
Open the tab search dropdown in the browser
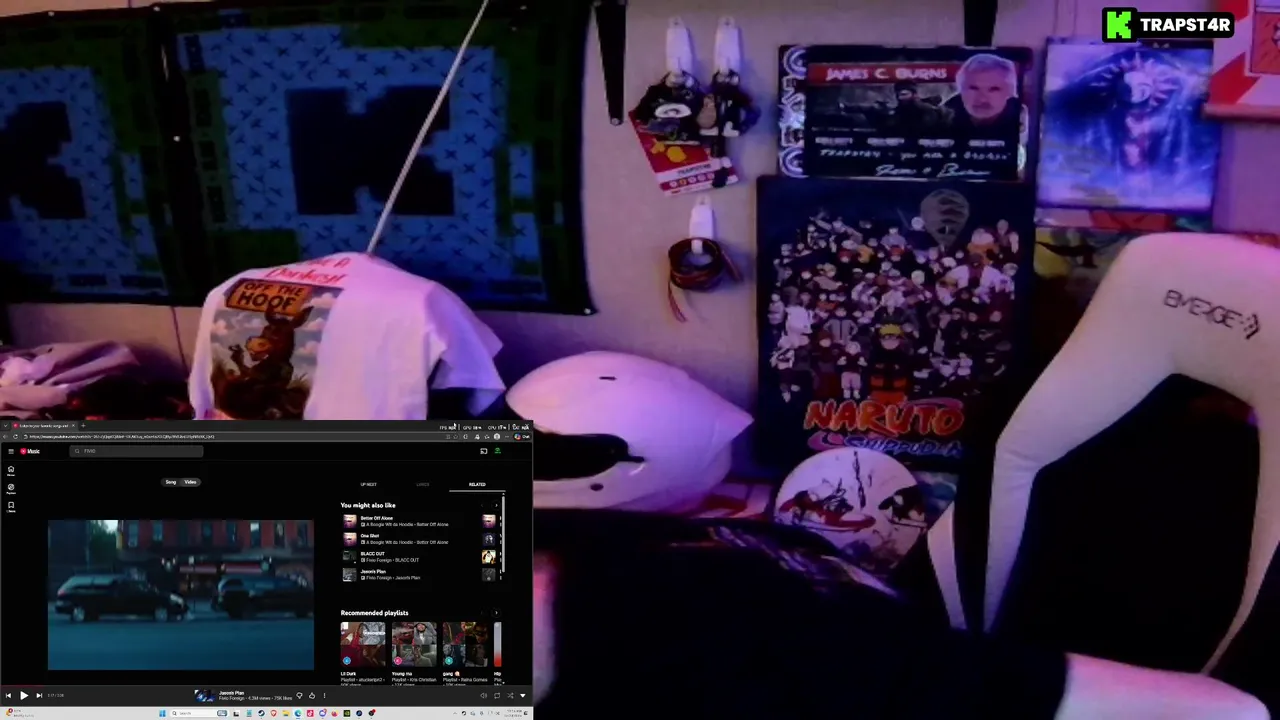pos(6,426)
